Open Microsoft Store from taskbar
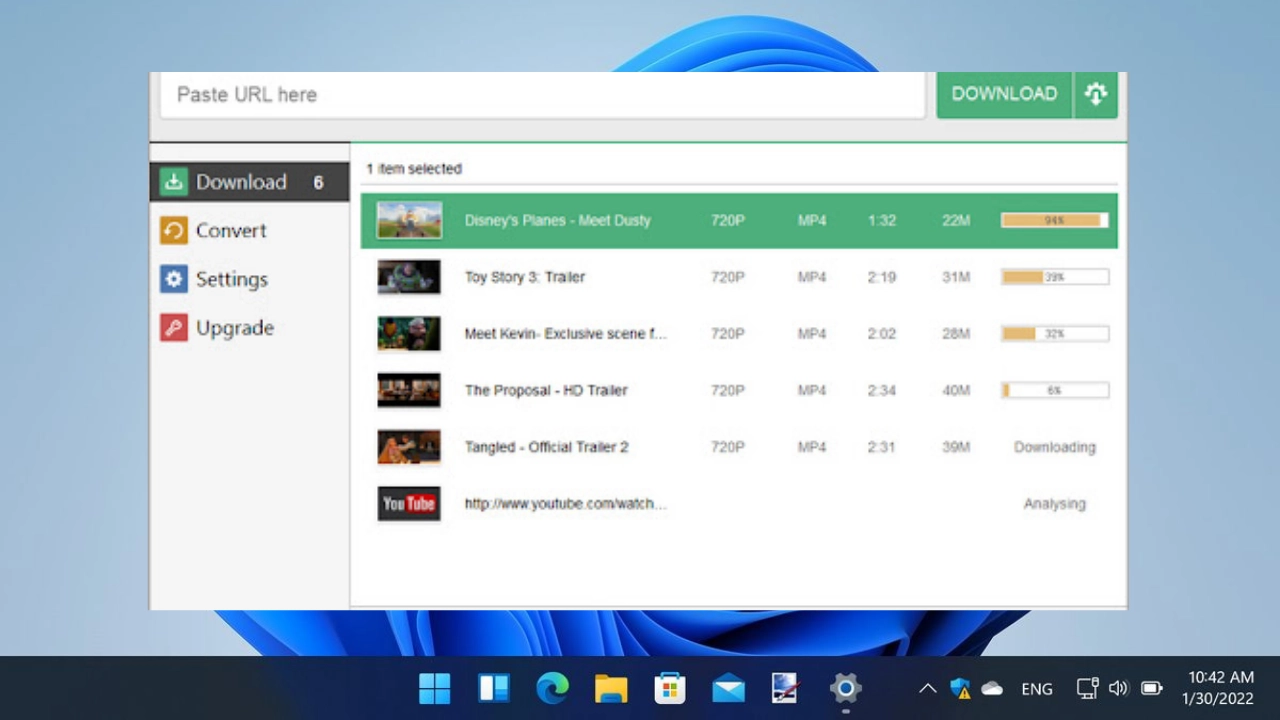Image resolution: width=1280 pixels, height=720 pixels. (x=670, y=688)
